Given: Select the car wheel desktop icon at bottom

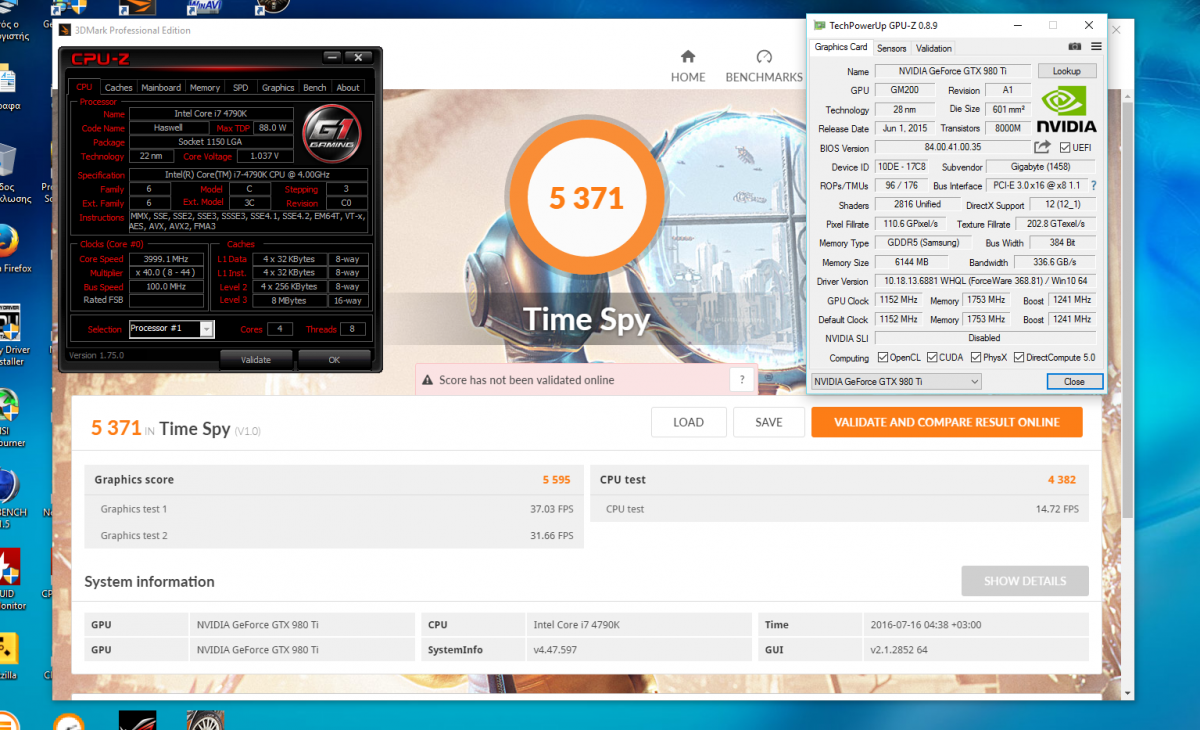Looking at the screenshot, I should coord(204,720).
